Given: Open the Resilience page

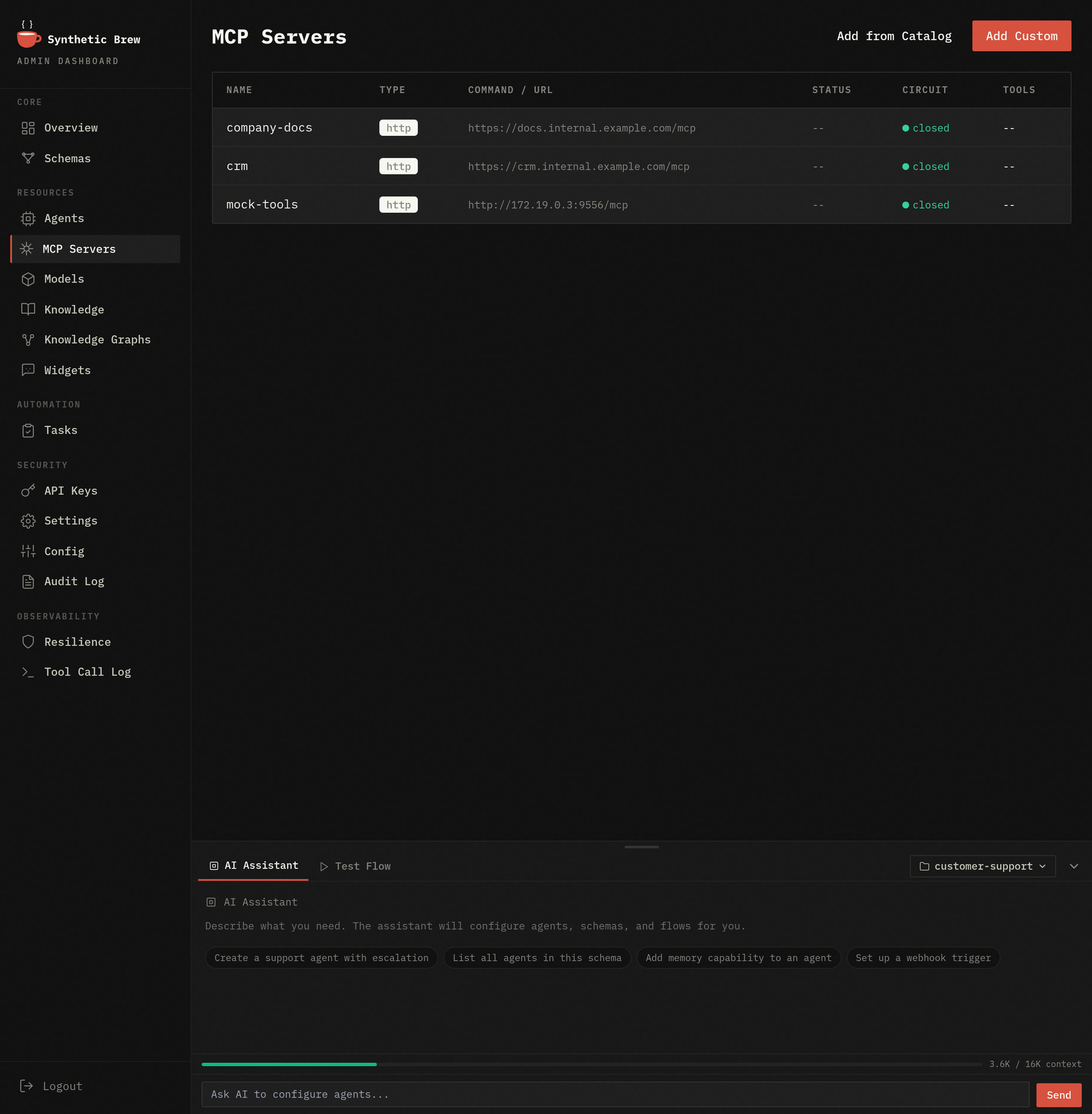Looking at the screenshot, I should point(95,642).
